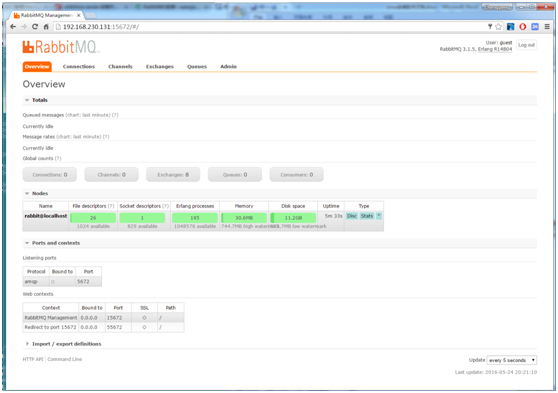Open the Queues tab
The height and width of the screenshot is (393, 558).
tap(197, 67)
